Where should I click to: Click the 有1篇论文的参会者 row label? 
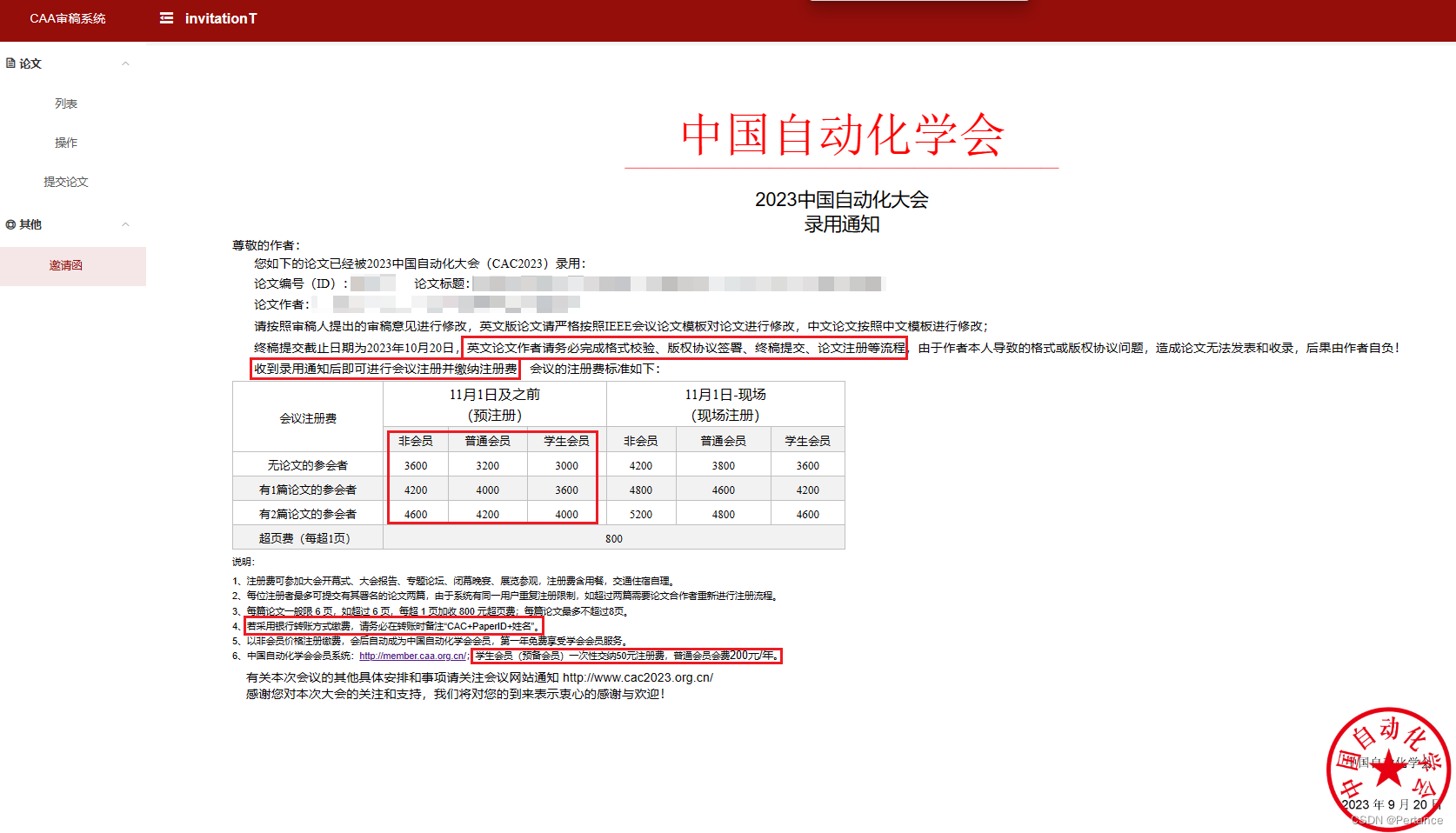[308, 490]
